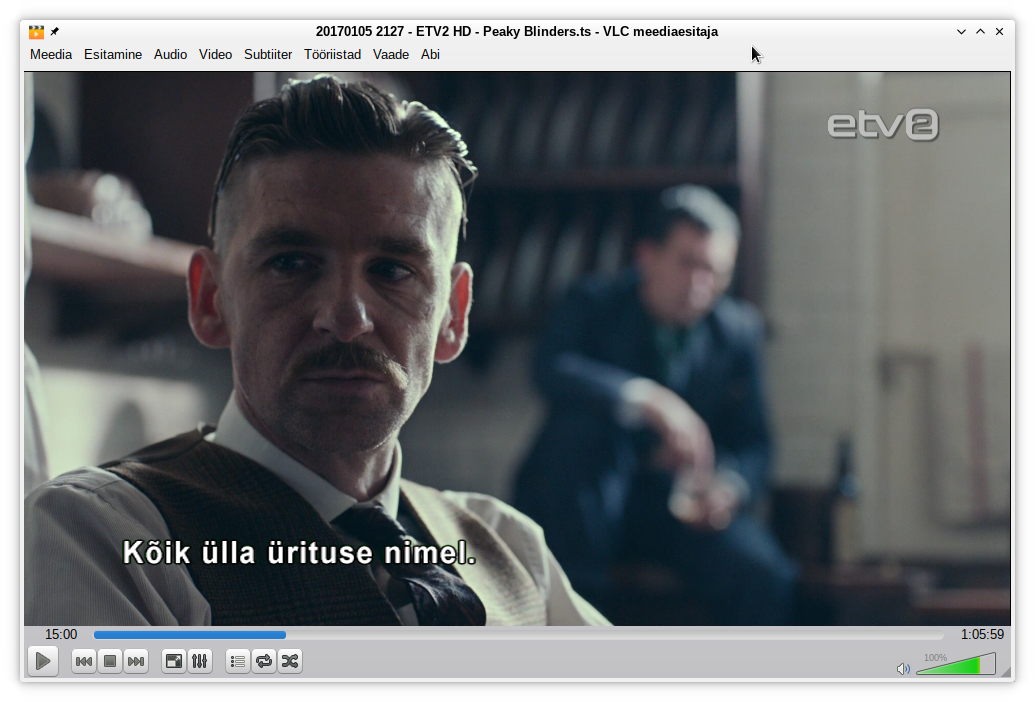Click the playback seek bar
The width and height of the screenshot is (1035, 702).
click(x=518, y=635)
